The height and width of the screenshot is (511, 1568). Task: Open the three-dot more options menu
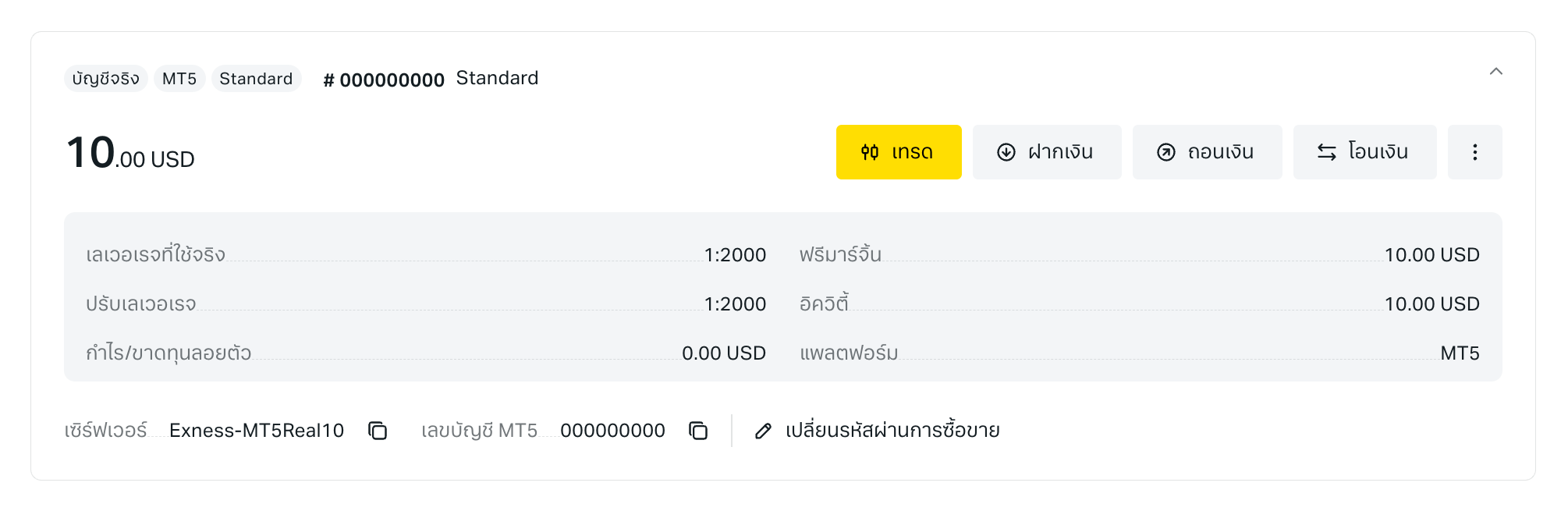click(x=1474, y=152)
